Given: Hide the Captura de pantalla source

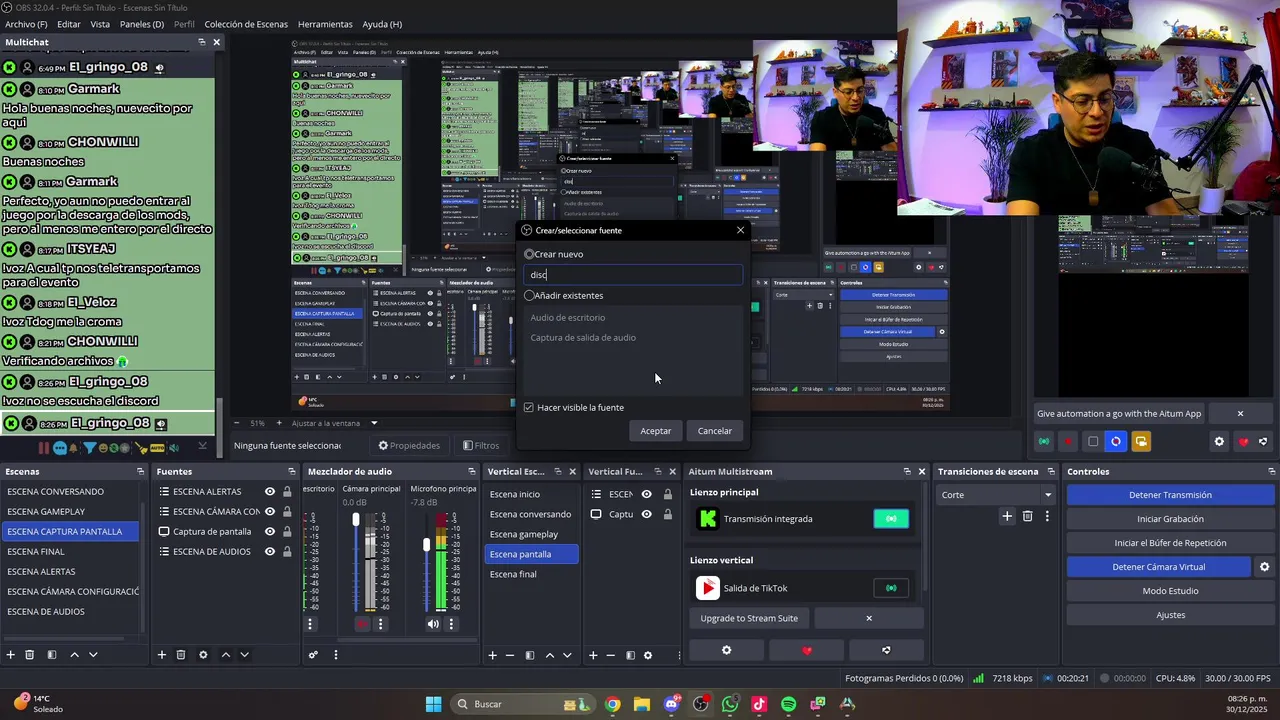Looking at the screenshot, I should click(x=270, y=531).
